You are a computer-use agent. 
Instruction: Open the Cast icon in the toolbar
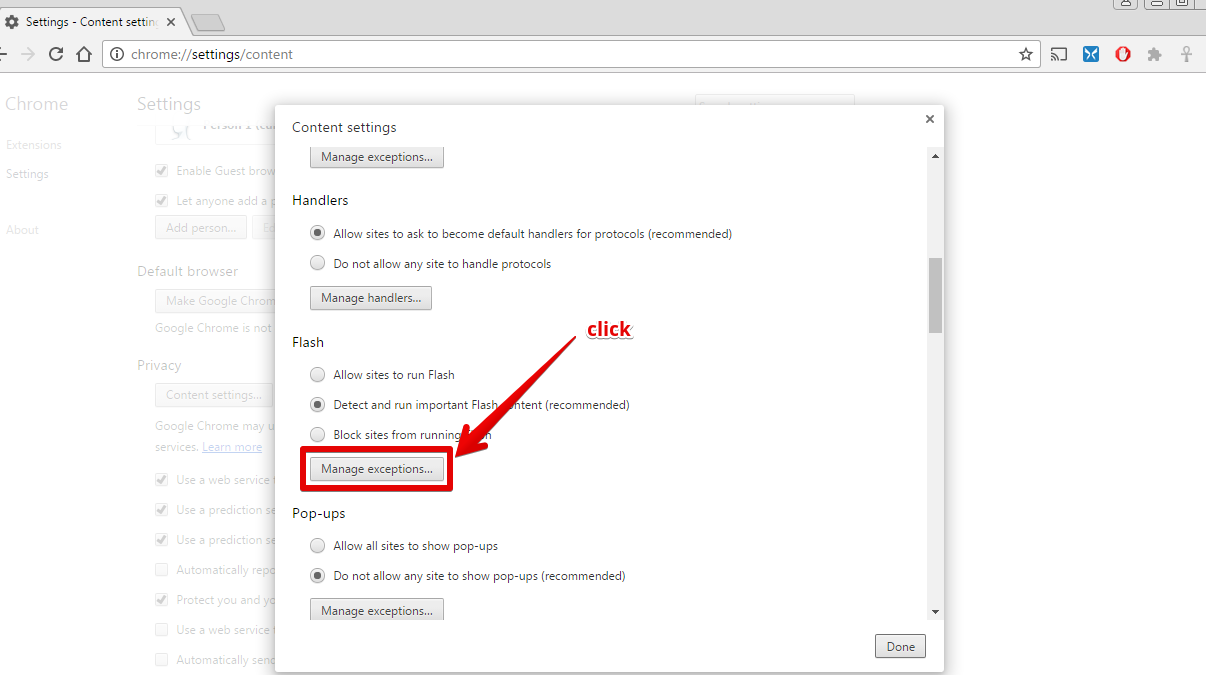pyautogui.click(x=1059, y=54)
